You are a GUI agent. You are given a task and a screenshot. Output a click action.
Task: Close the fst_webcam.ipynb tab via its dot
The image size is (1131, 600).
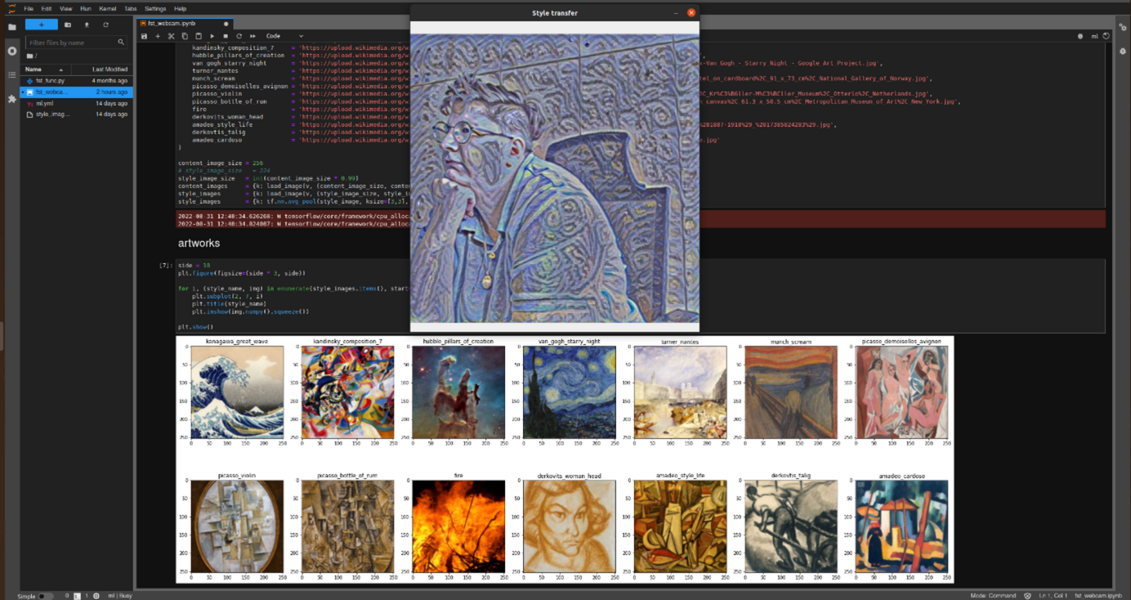226,24
